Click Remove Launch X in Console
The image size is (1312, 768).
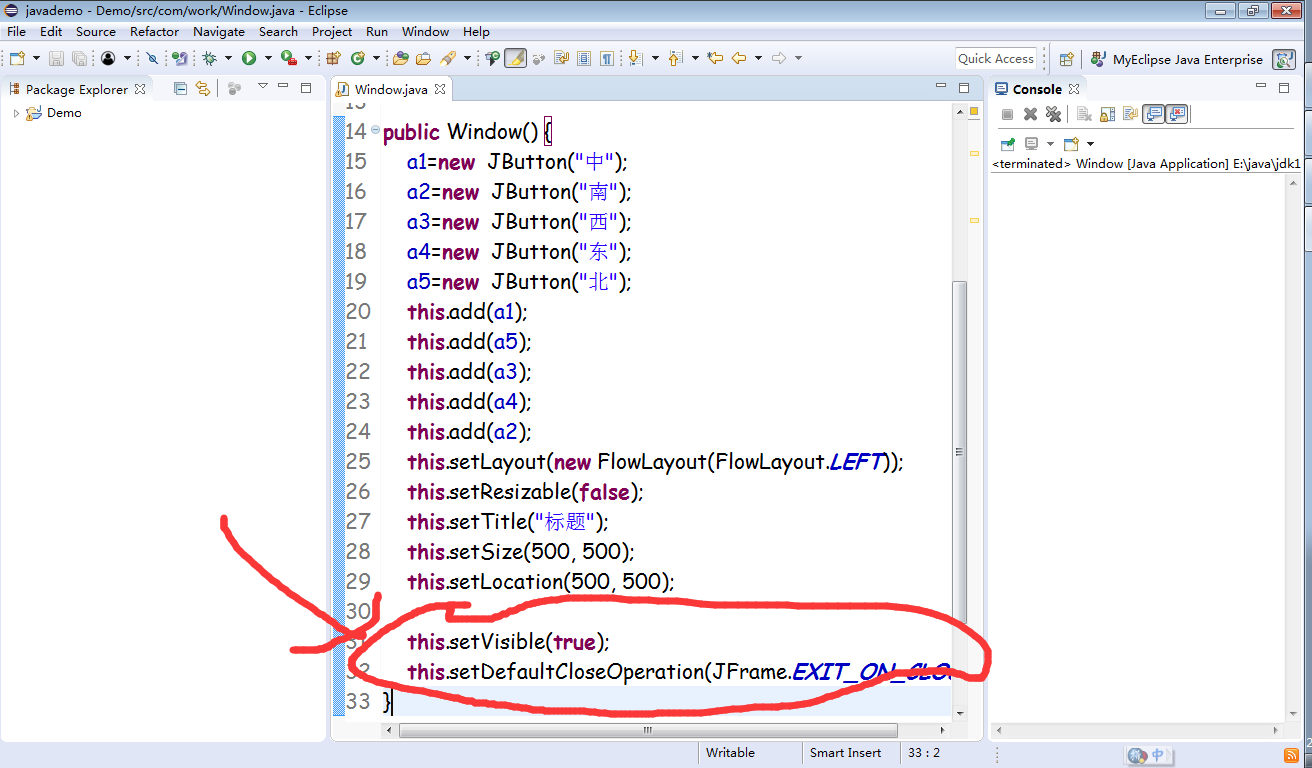pyautogui.click(x=1030, y=114)
